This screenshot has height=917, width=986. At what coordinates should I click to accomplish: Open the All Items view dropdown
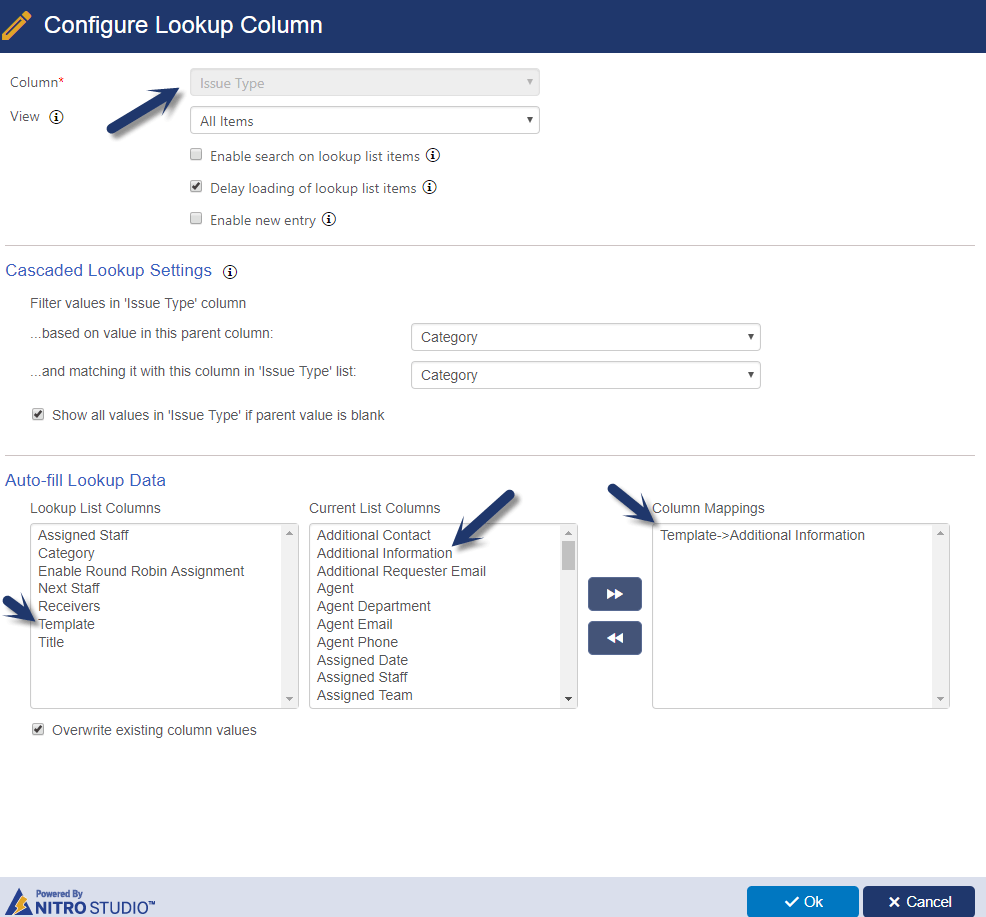365,120
